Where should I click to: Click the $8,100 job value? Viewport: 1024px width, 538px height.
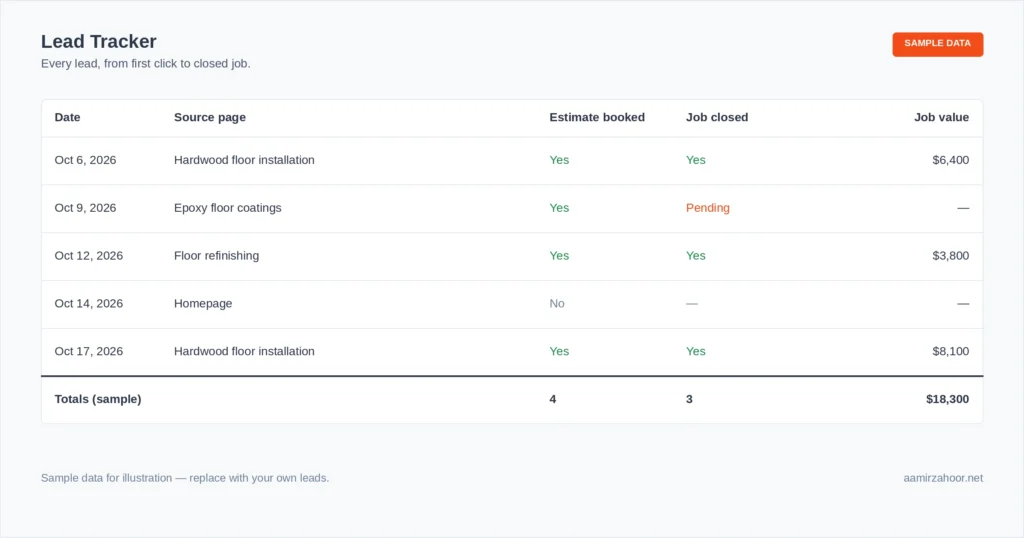pyautogui.click(x=950, y=351)
